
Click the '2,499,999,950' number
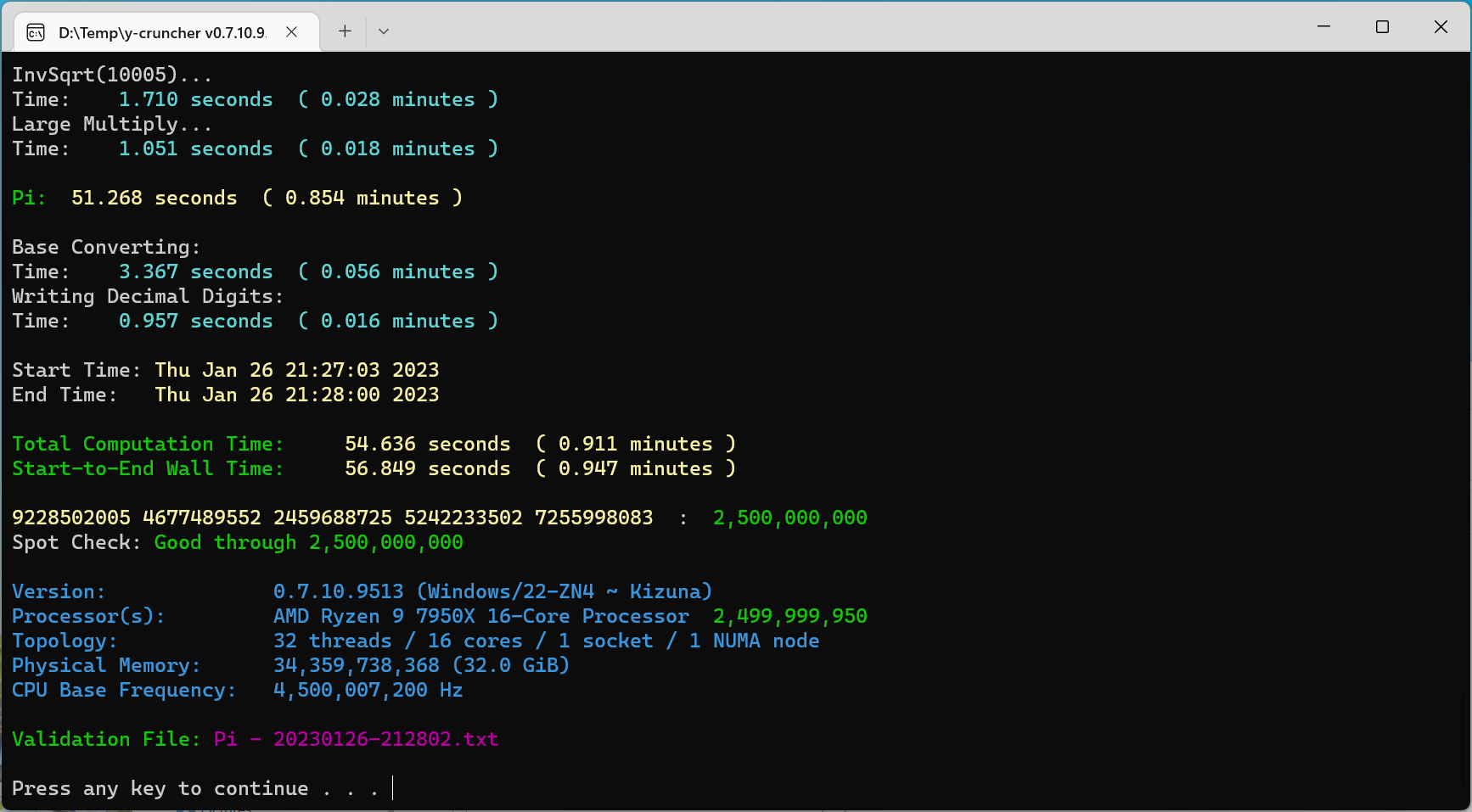pos(790,616)
